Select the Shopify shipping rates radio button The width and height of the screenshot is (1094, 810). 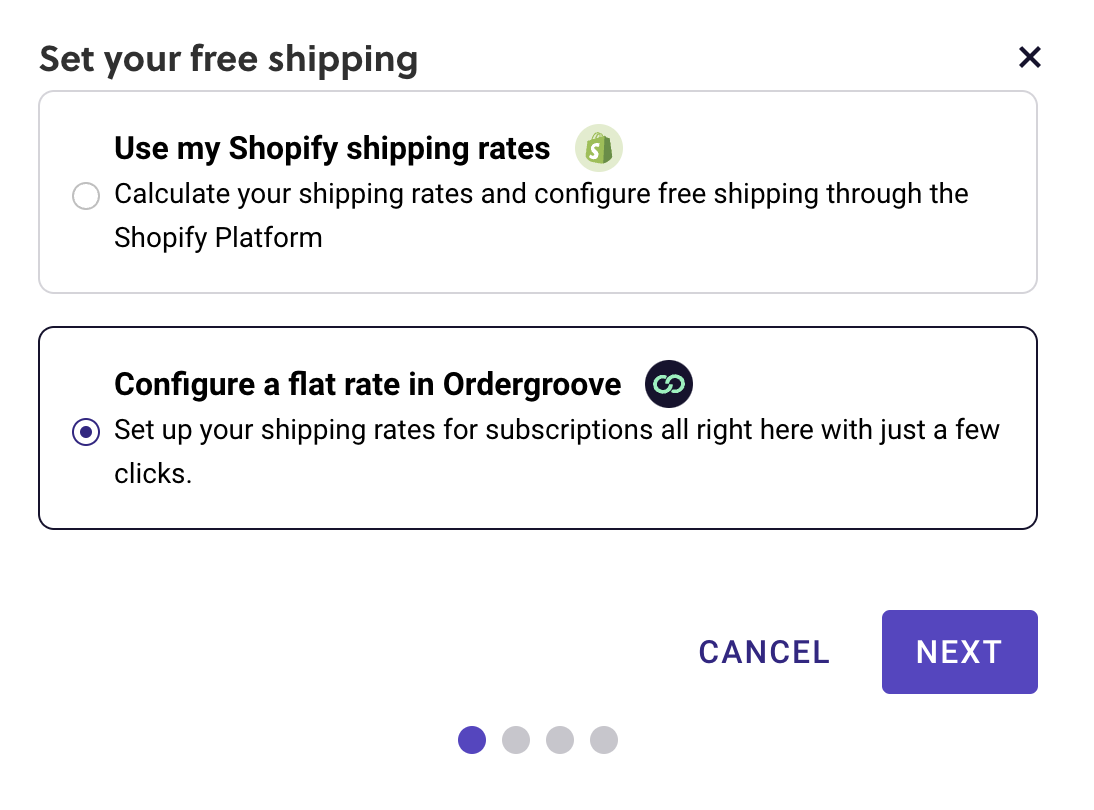point(86,196)
